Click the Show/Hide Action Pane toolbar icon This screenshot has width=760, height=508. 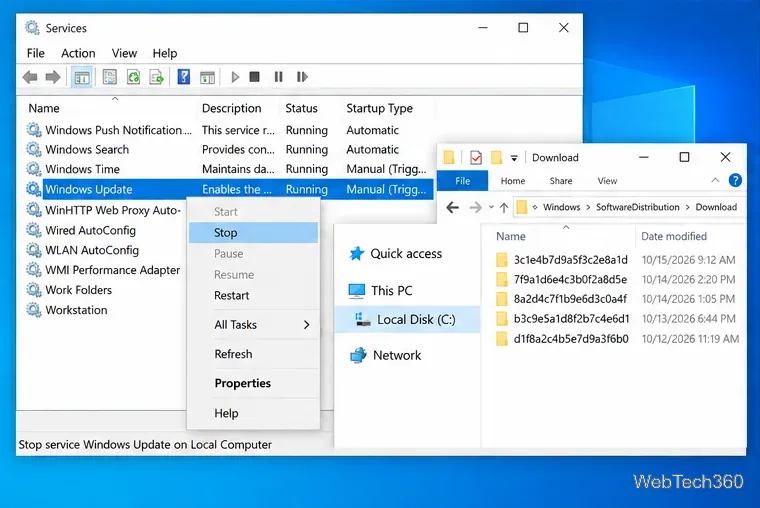click(x=207, y=77)
